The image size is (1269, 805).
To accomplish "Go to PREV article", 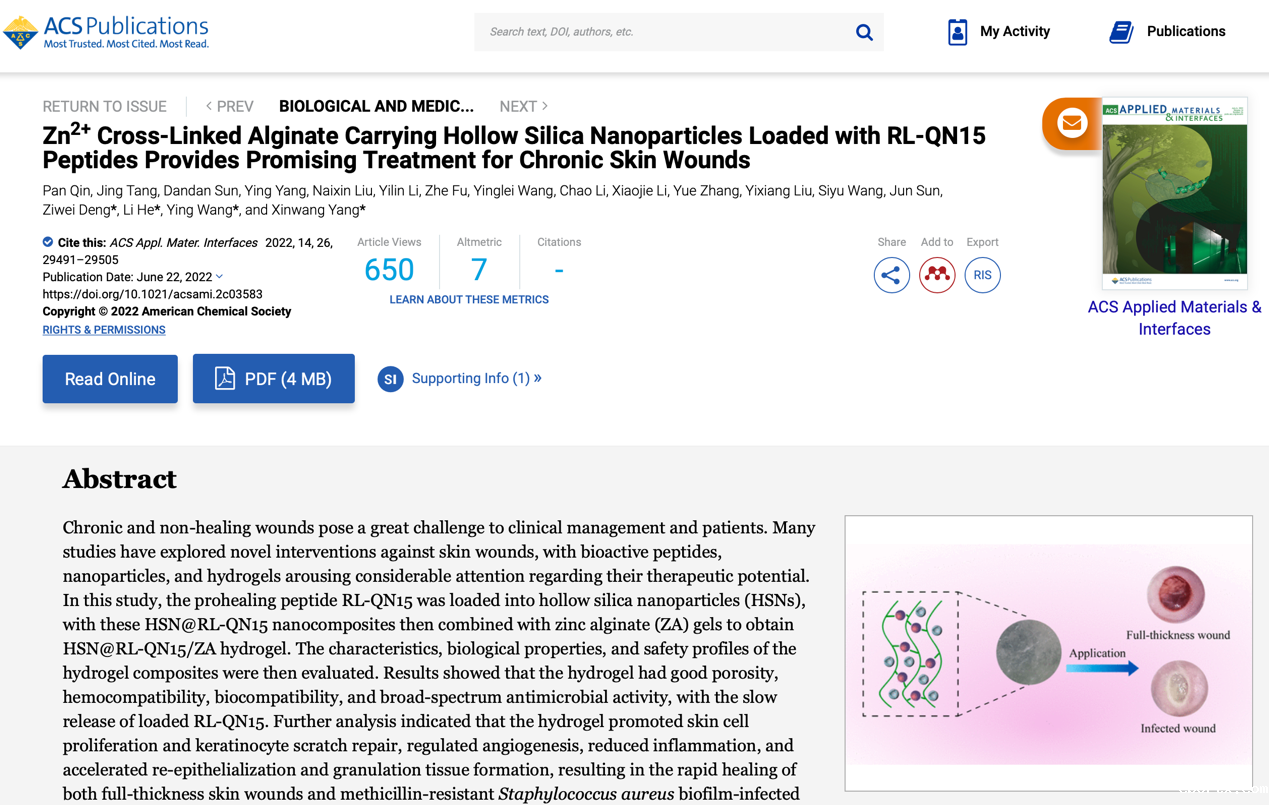I will click(229, 106).
